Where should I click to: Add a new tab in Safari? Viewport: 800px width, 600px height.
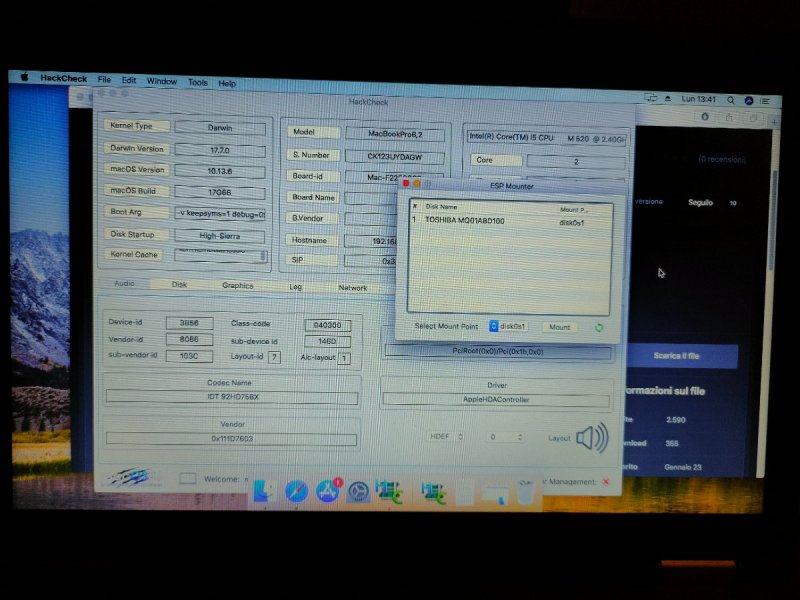pyautogui.click(x=774, y=122)
